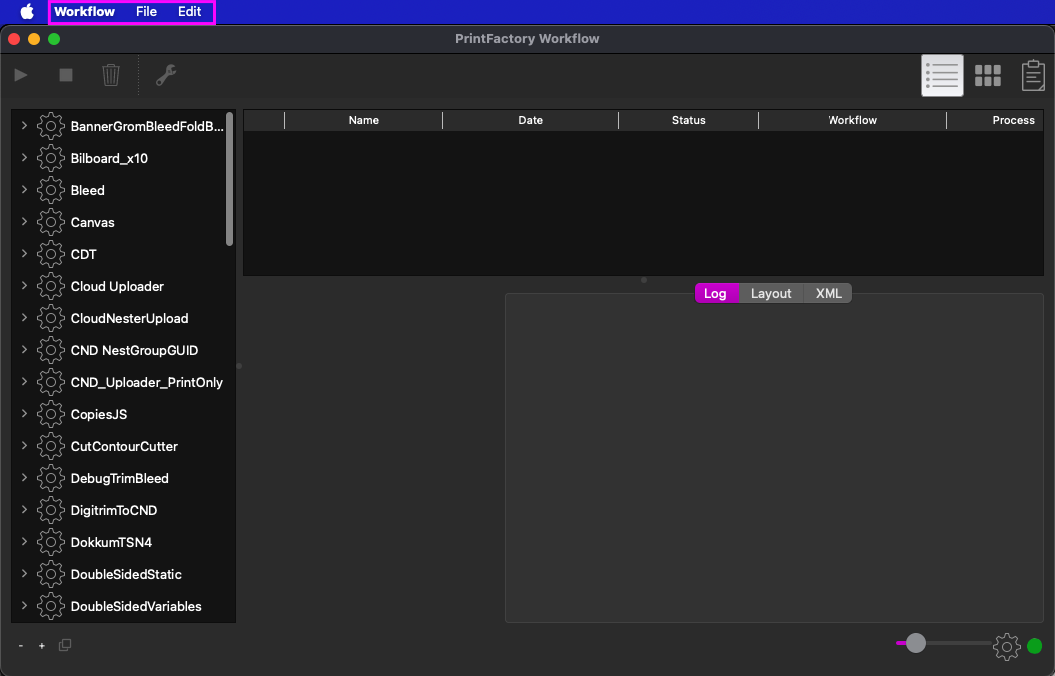The width and height of the screenshot is (1055, 676).
Task: Click the gear icon beside DoubleSidedVariables
Action: (x=50, y=606)
